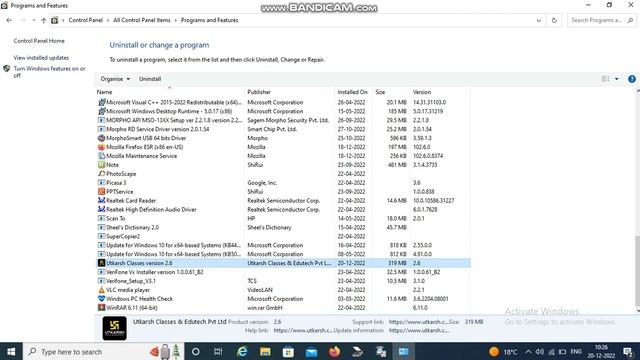This screenshot has height=360, width=640.
Task: Click the Up one level arrow
Action: (43, 20)
